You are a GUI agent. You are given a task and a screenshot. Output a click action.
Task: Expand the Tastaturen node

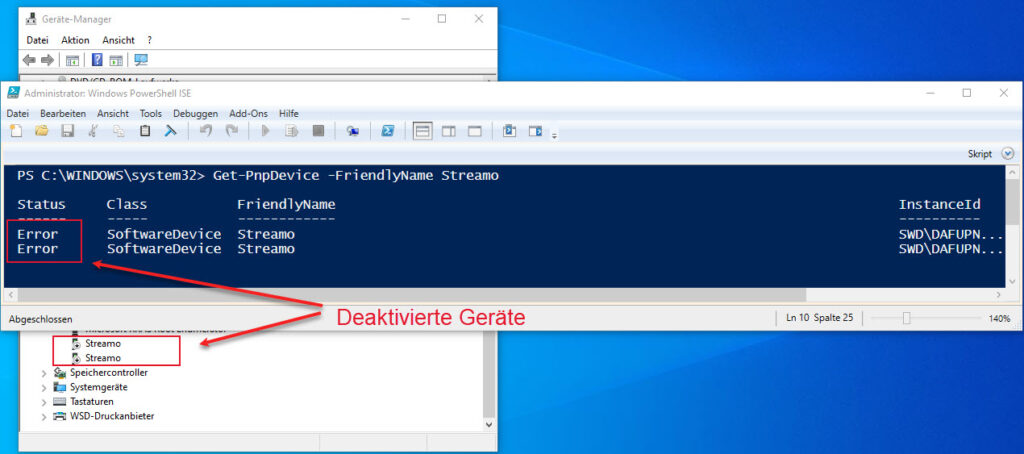tap(44, 402)
